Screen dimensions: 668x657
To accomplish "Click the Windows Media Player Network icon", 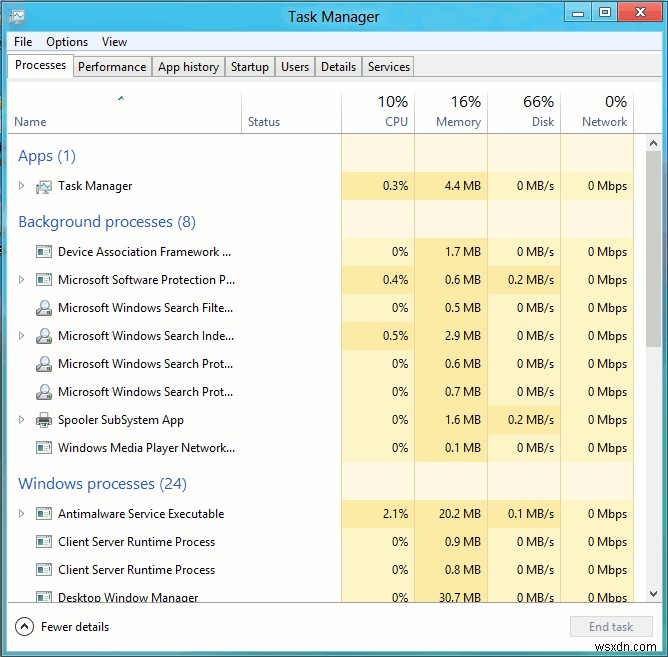I will [44, 448].
